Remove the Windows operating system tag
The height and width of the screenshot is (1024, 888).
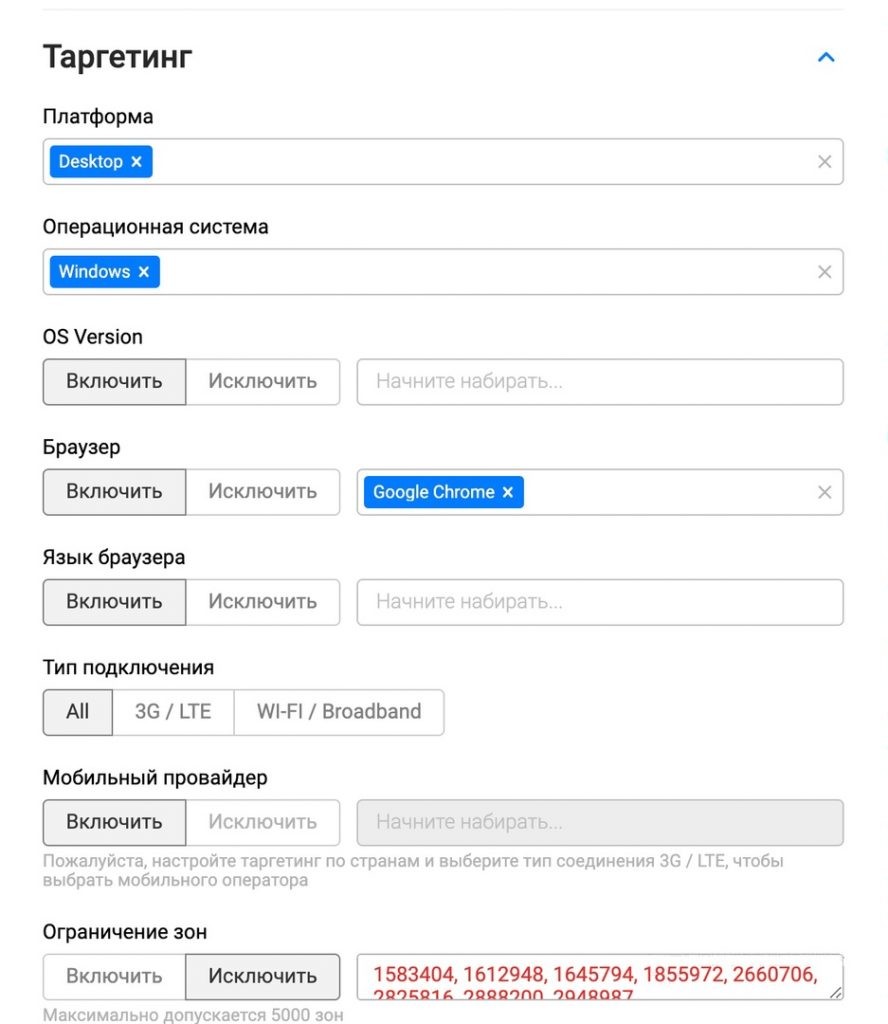coord(144,271)
